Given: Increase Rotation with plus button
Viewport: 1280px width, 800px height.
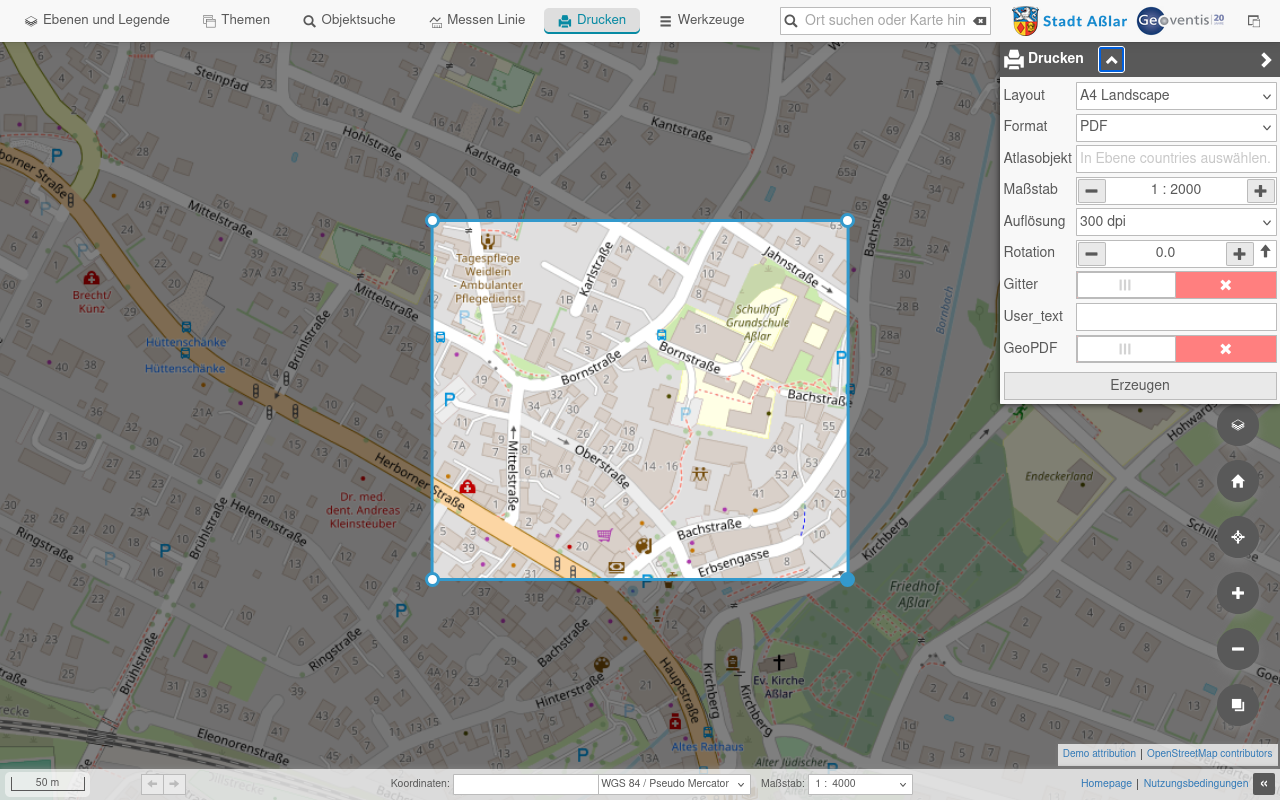Looking at the screenshot, I should click(x=1240, y=254).
